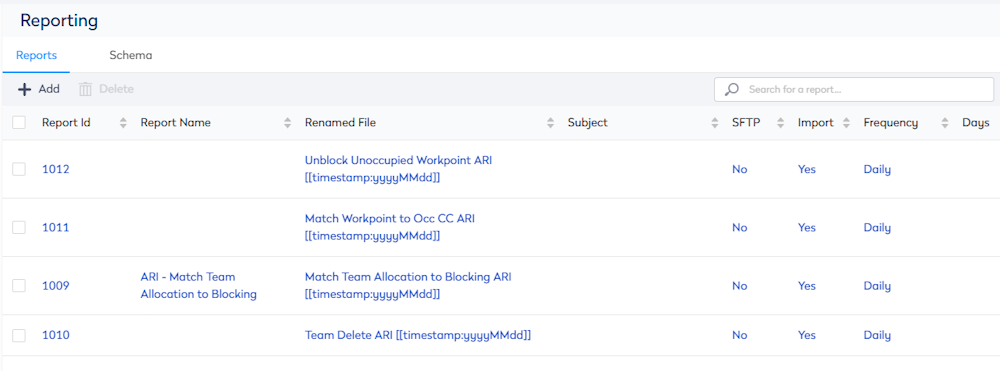This screenshot has width=1000, height=371.
Task: Sort by Subject column arrows
Action: (715, 123)
